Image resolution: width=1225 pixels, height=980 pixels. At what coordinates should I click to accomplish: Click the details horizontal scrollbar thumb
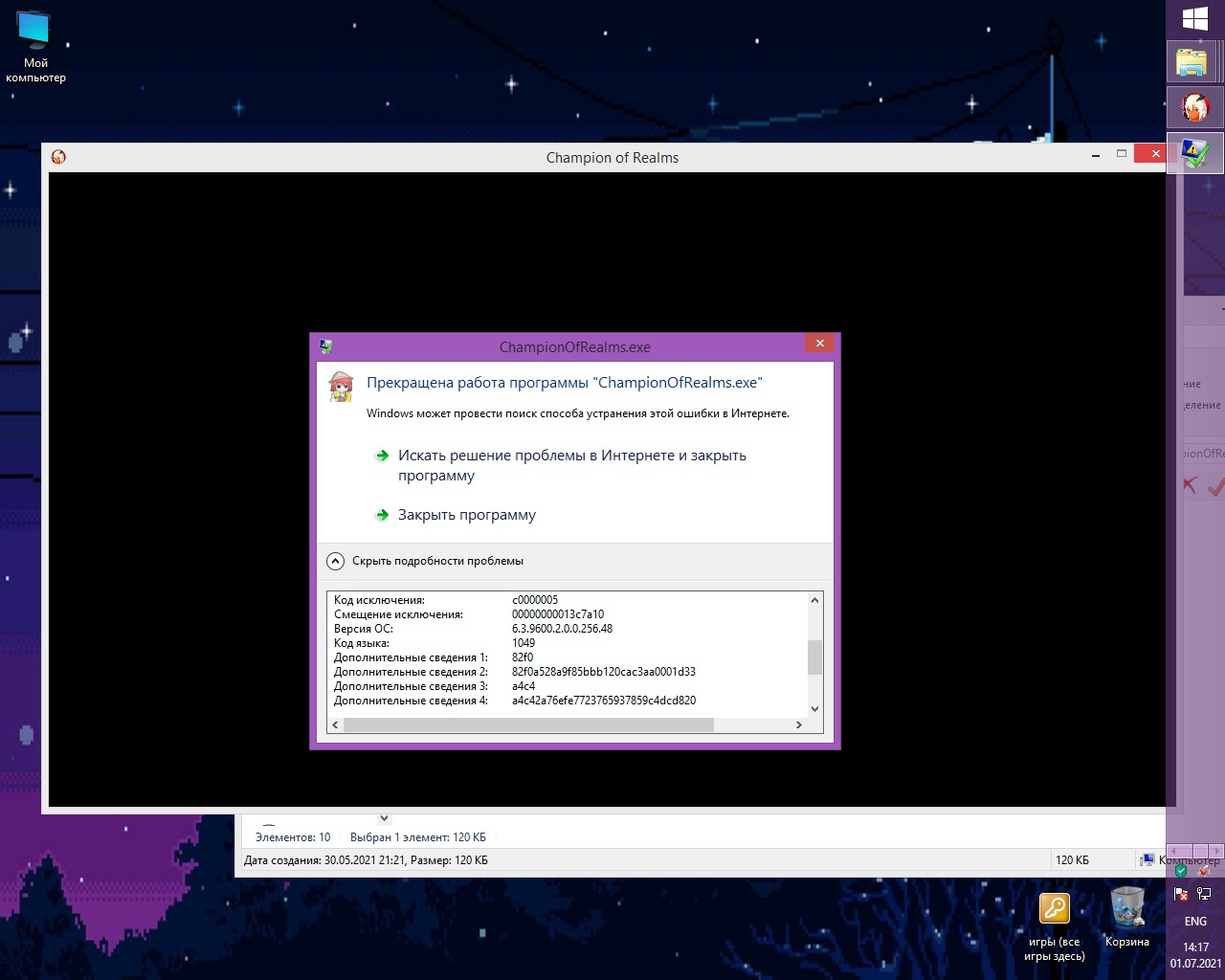click(x=528, y=725)
